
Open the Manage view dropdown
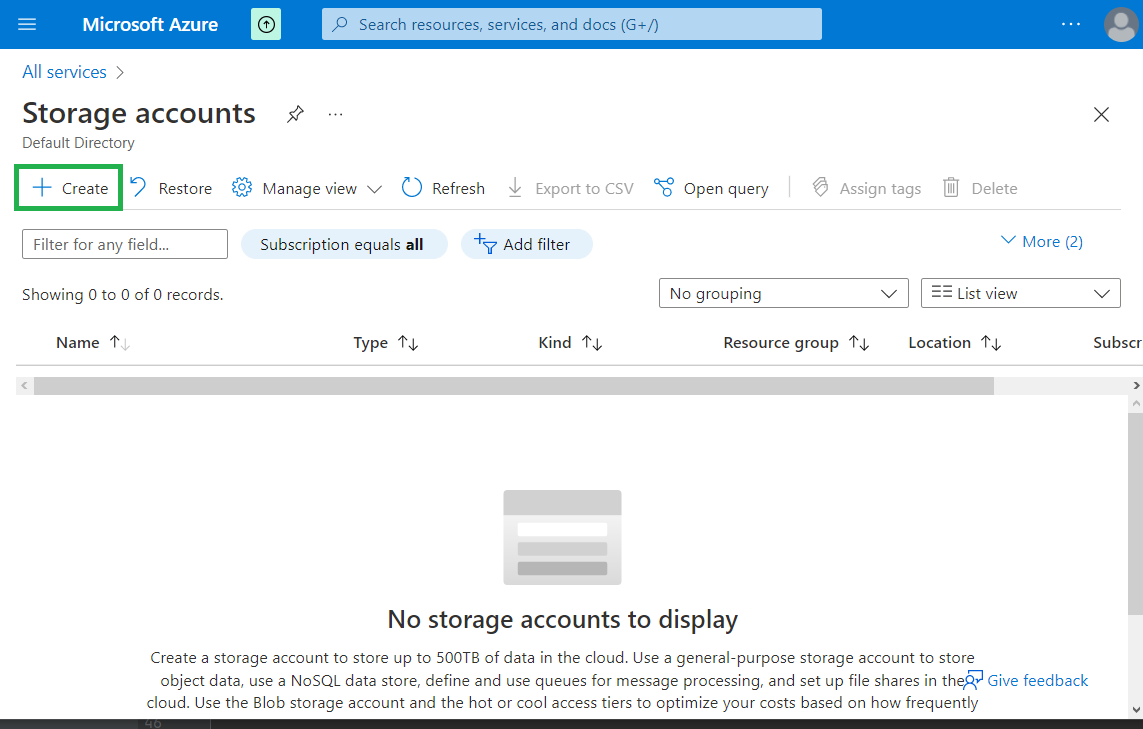click(x=307, y=188)
